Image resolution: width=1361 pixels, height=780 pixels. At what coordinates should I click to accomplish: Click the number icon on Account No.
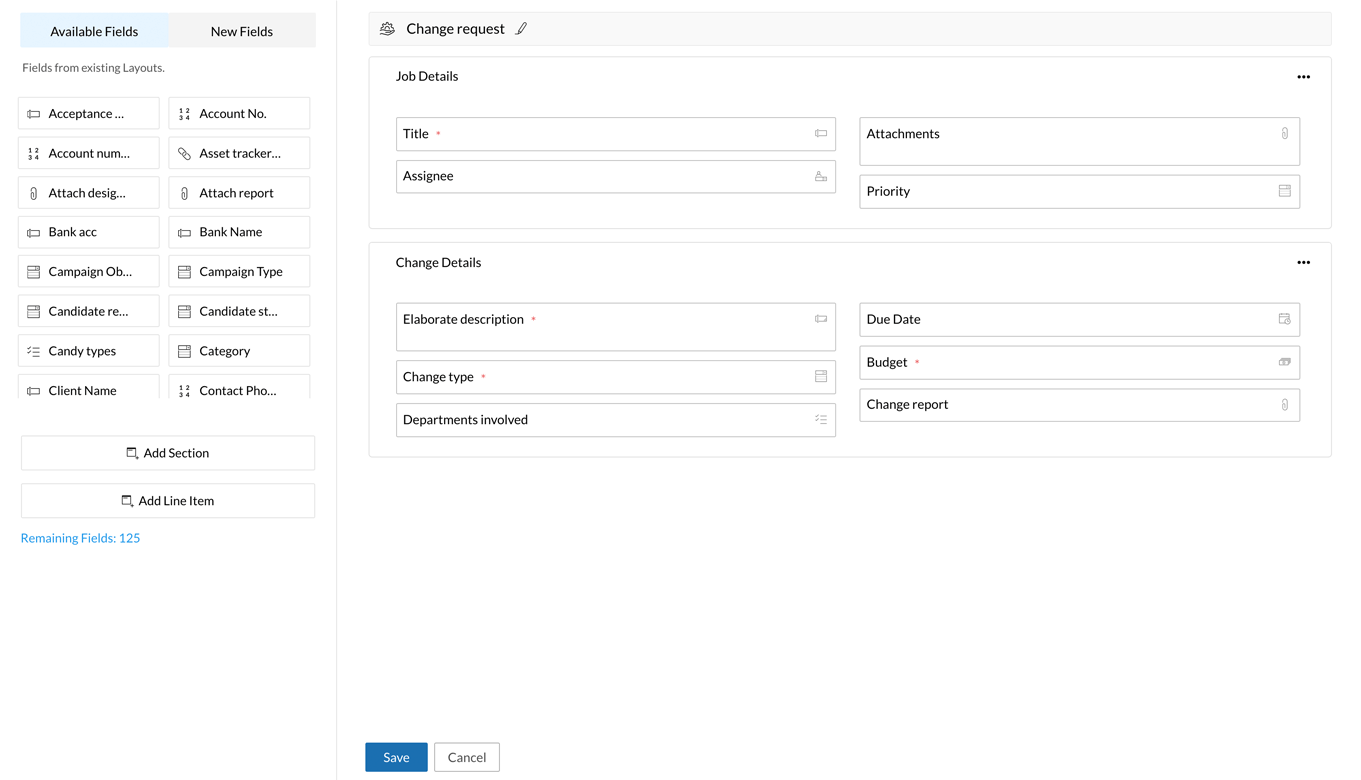pyautogui.click(x=184, y=114)
